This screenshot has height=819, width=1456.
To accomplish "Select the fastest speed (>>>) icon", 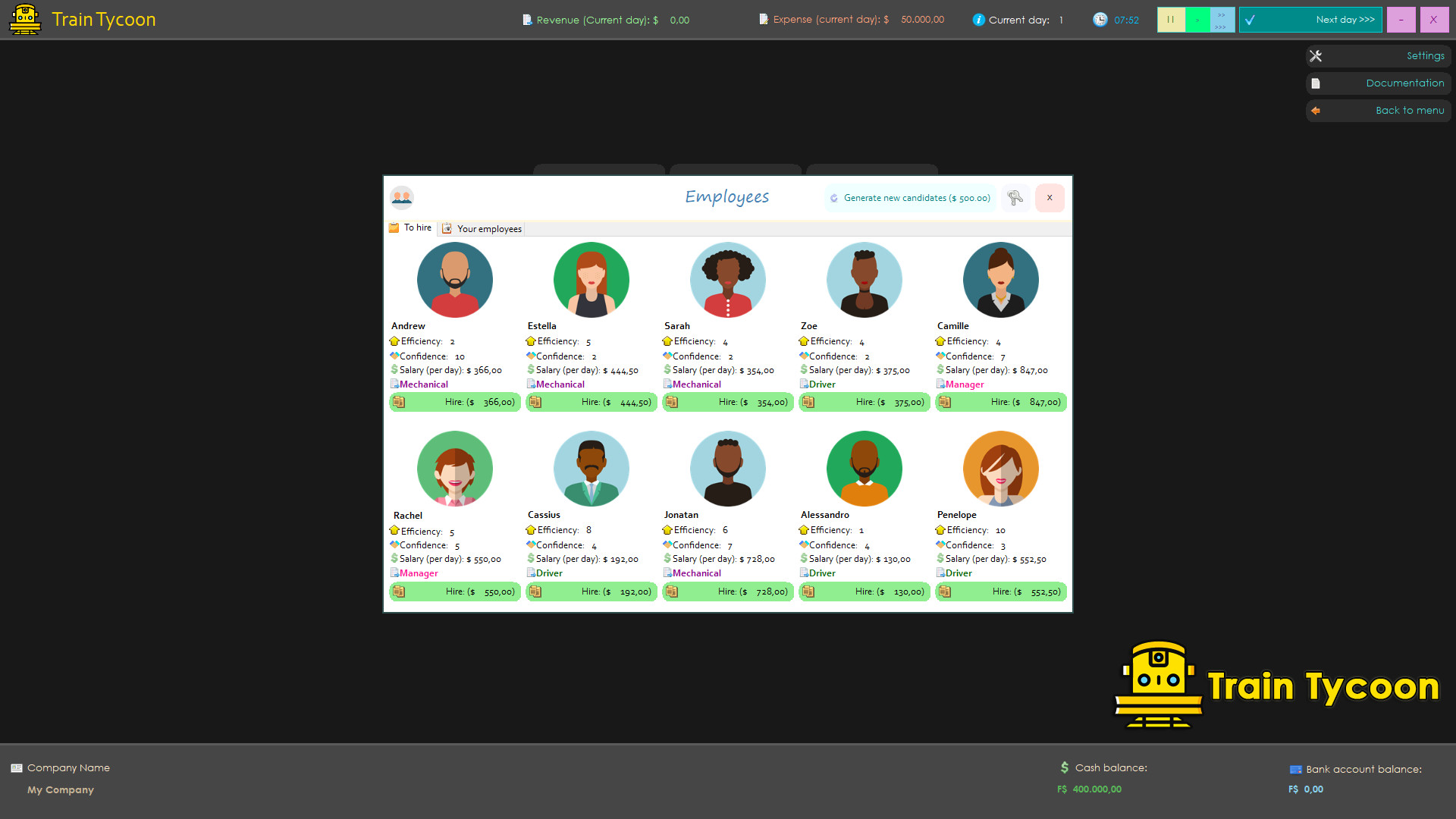I will coord(1220,28).
